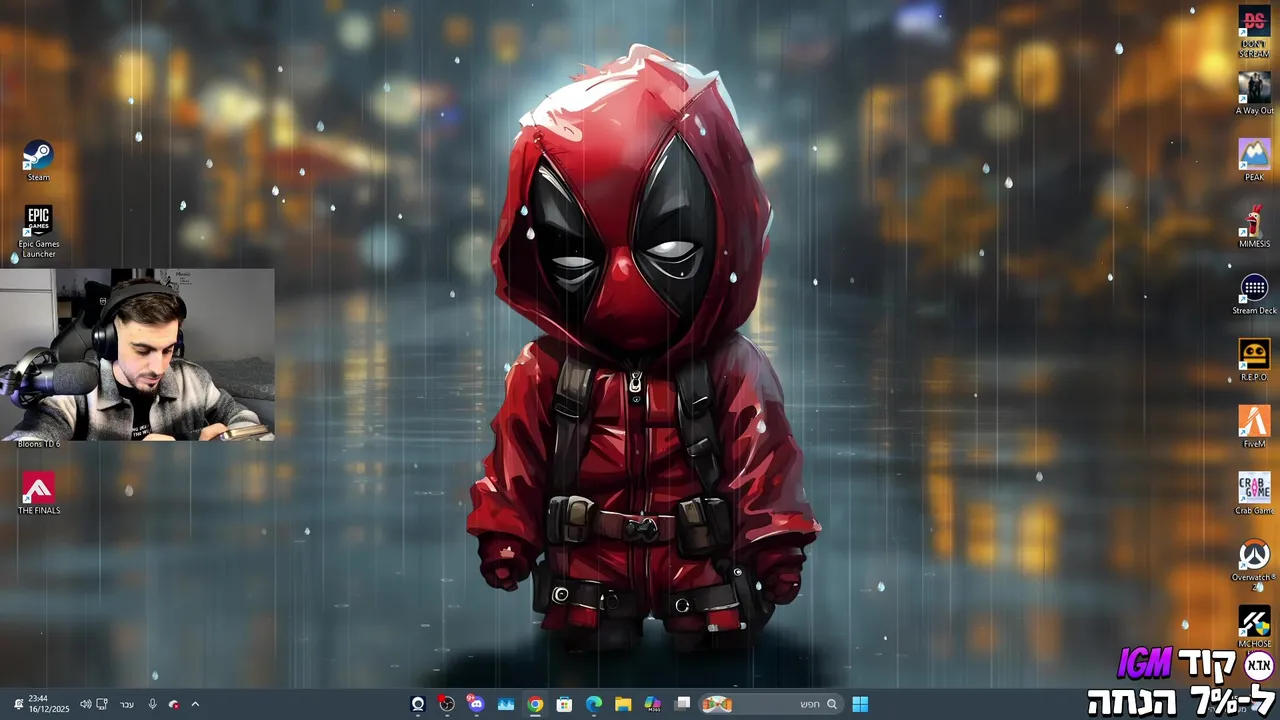Image resolution: width=1280 pixels, height=720 pixels.
Task: Click the webcam overlay video thumbnail
Action: 137,354
